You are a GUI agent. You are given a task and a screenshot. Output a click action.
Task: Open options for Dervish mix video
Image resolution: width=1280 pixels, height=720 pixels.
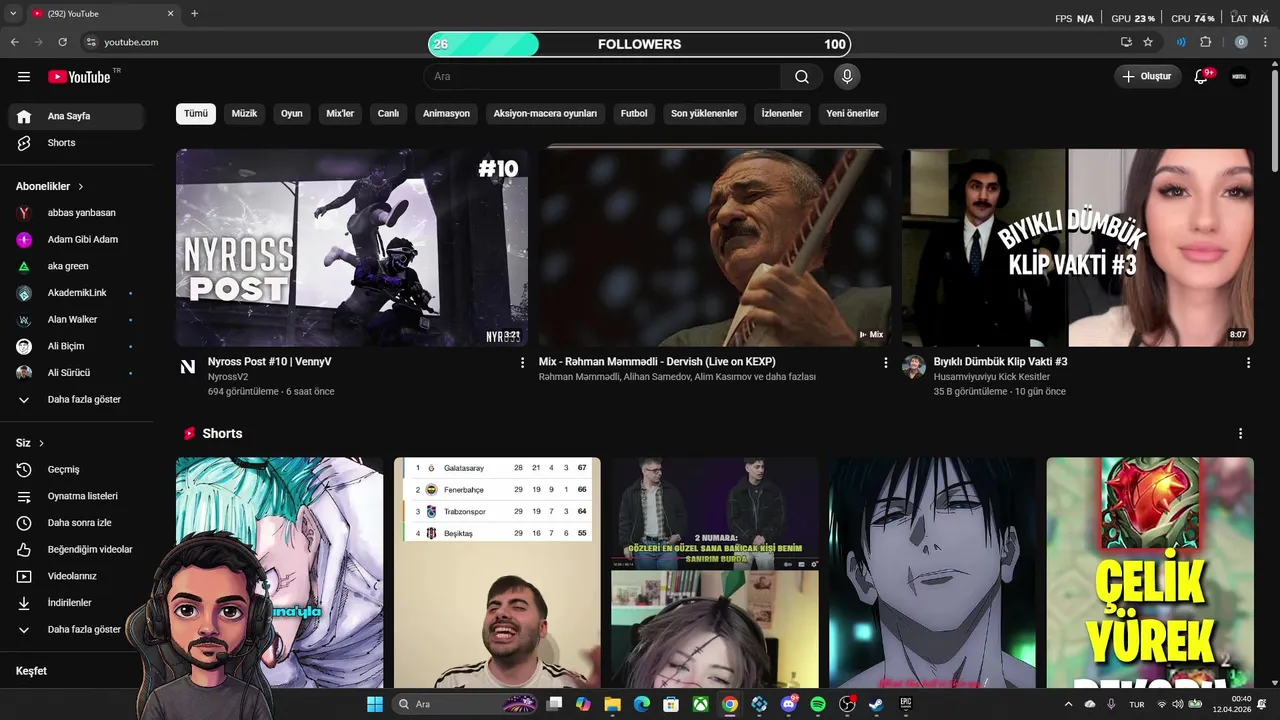pyautogui.click(x=885, y=363)
